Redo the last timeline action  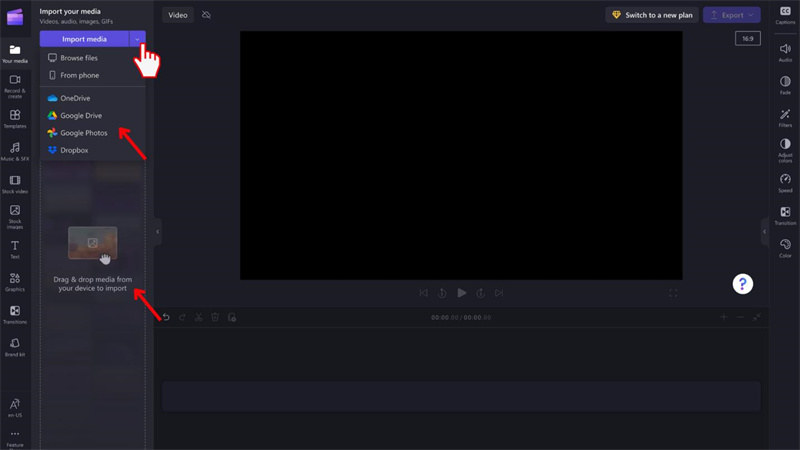tap(182, 317)
